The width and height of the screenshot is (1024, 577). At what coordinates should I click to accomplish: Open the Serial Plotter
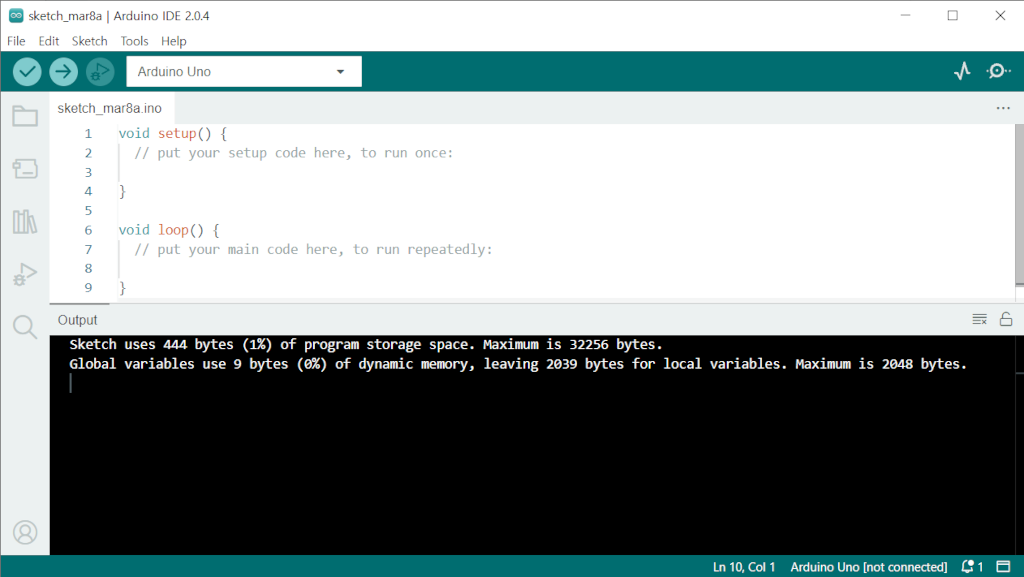[962, 71]
